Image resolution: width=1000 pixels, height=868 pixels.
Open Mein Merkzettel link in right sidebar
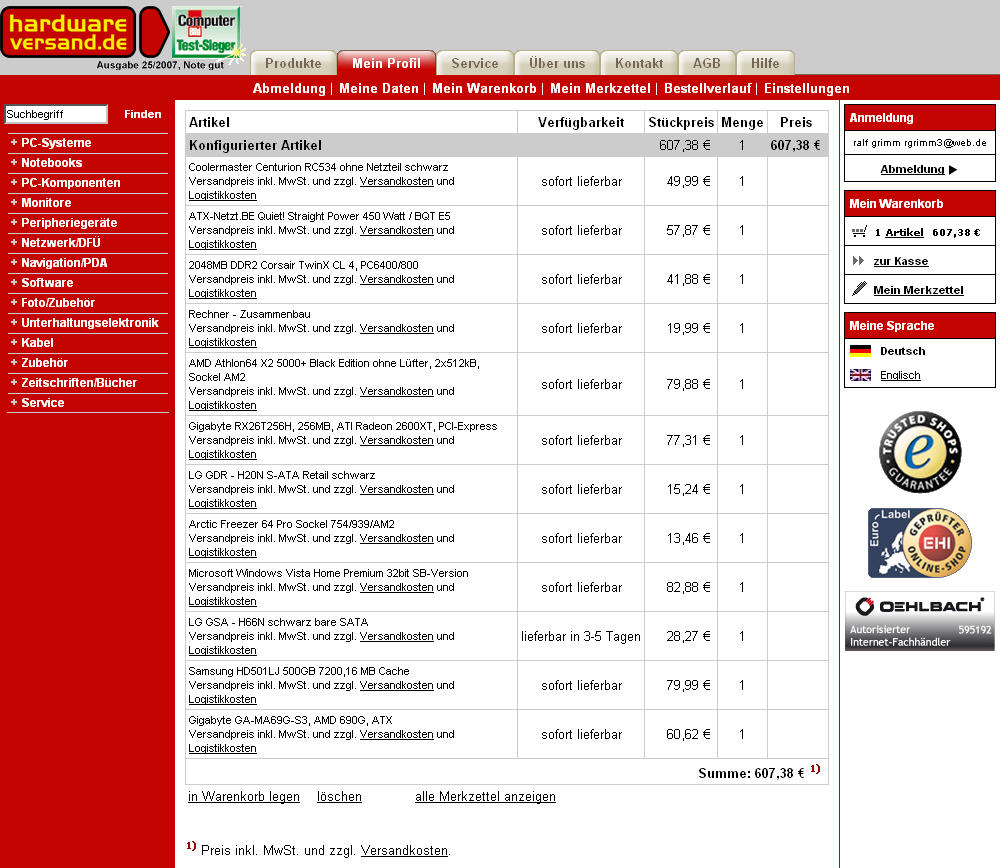[918, 290]
